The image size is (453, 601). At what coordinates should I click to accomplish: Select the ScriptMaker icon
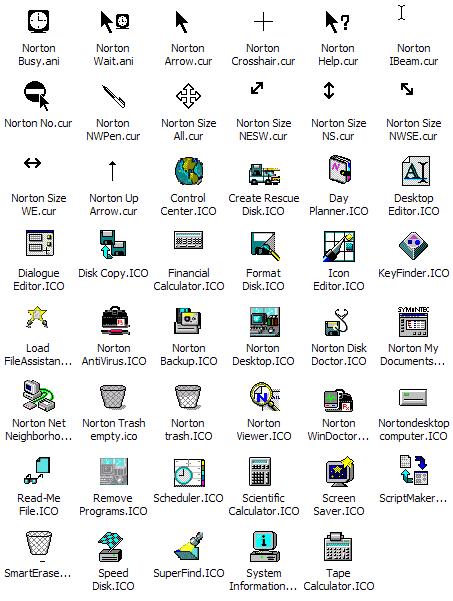pos(414,470)
